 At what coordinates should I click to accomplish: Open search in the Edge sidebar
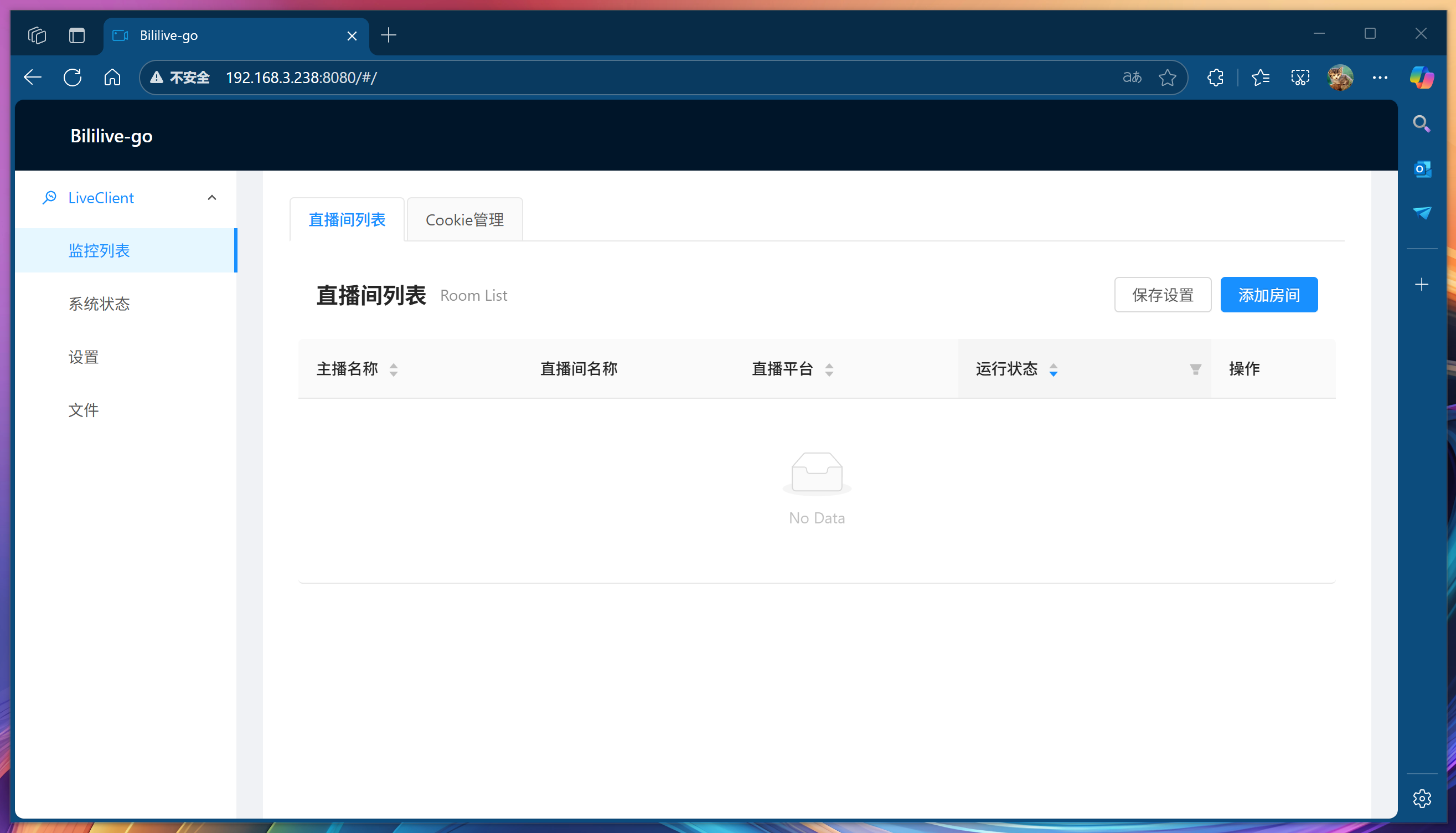point(1422,124)
